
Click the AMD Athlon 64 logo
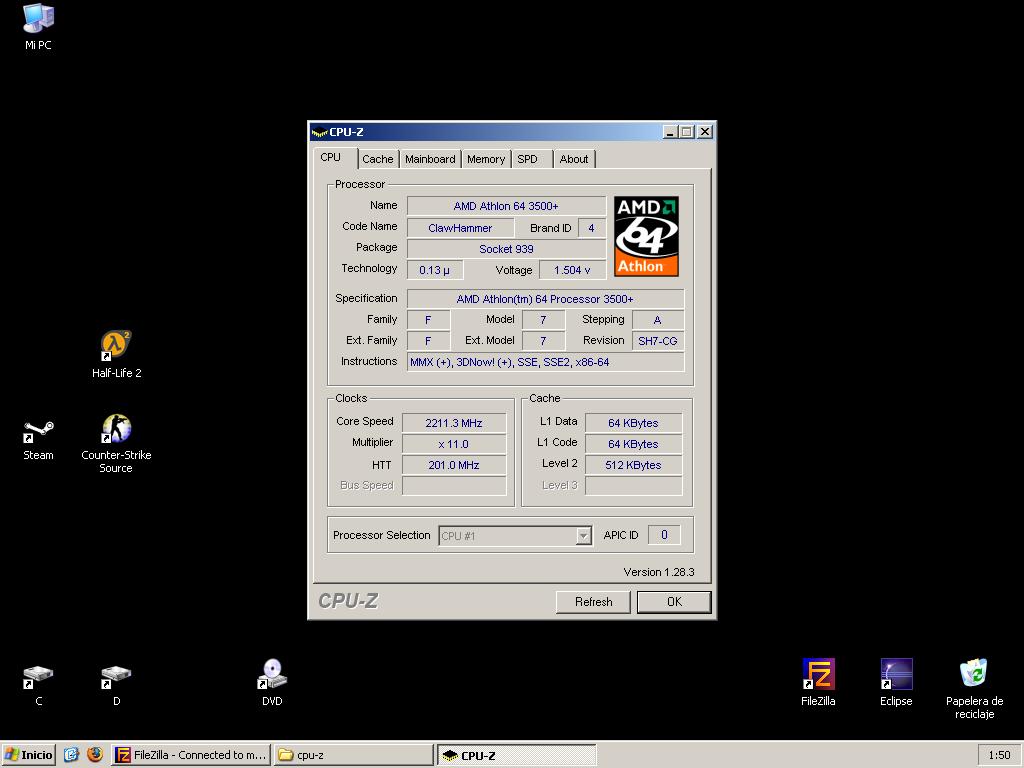pyautogui.click(x=646, y=236)
